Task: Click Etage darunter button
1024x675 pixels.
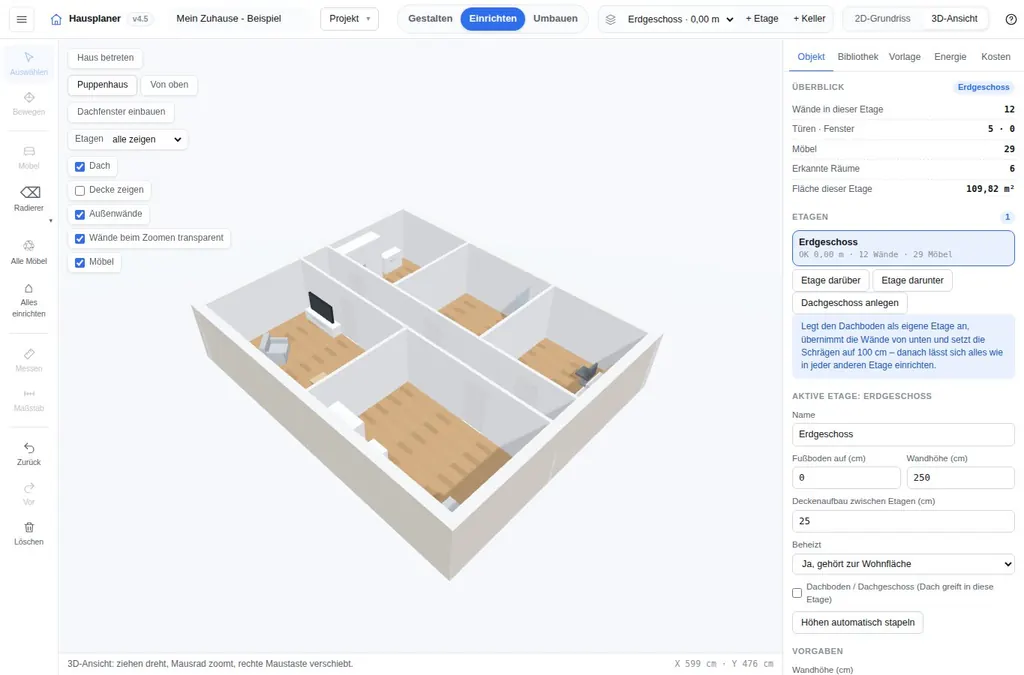Action: coord(912,281)
